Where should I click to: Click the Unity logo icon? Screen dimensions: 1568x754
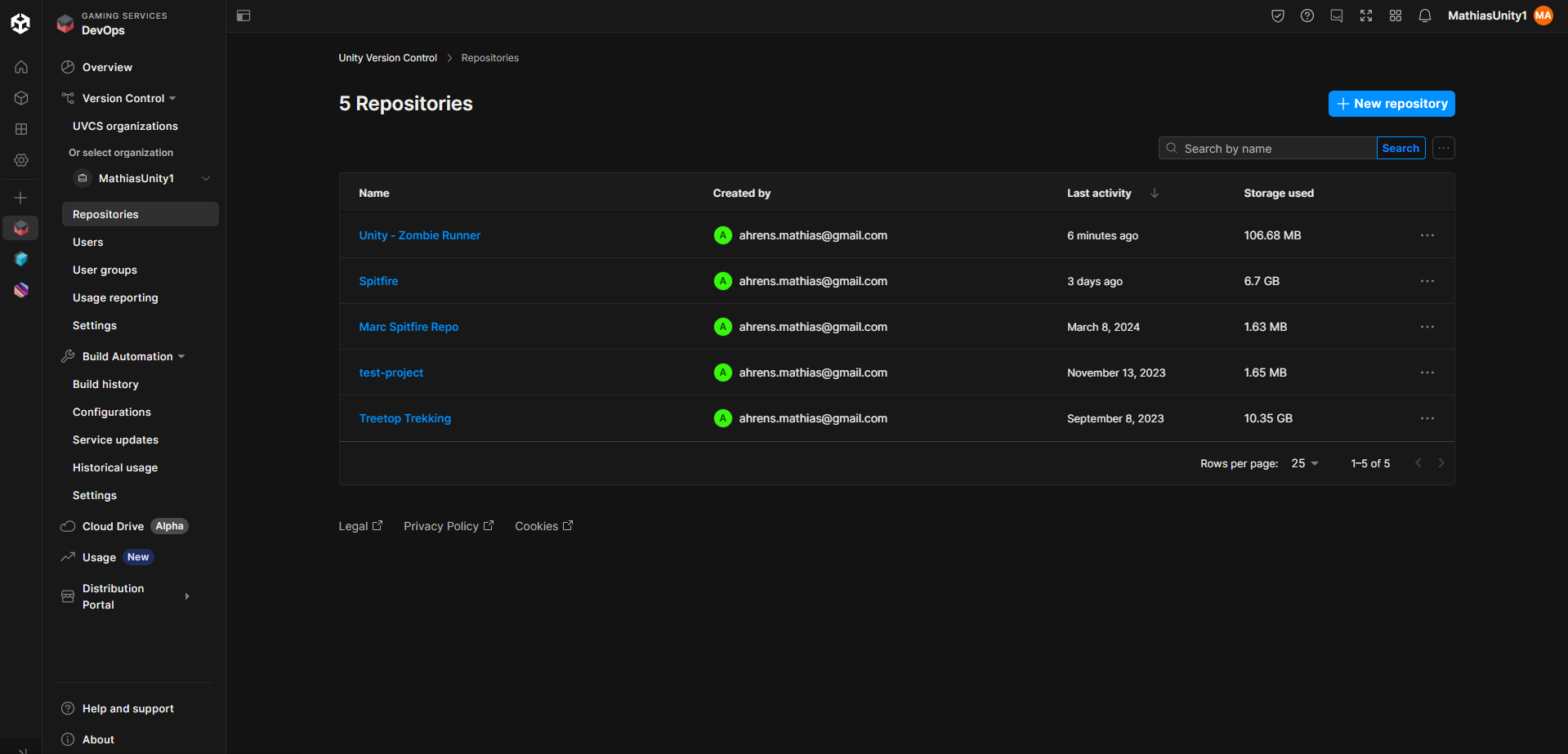pos(20,23)
